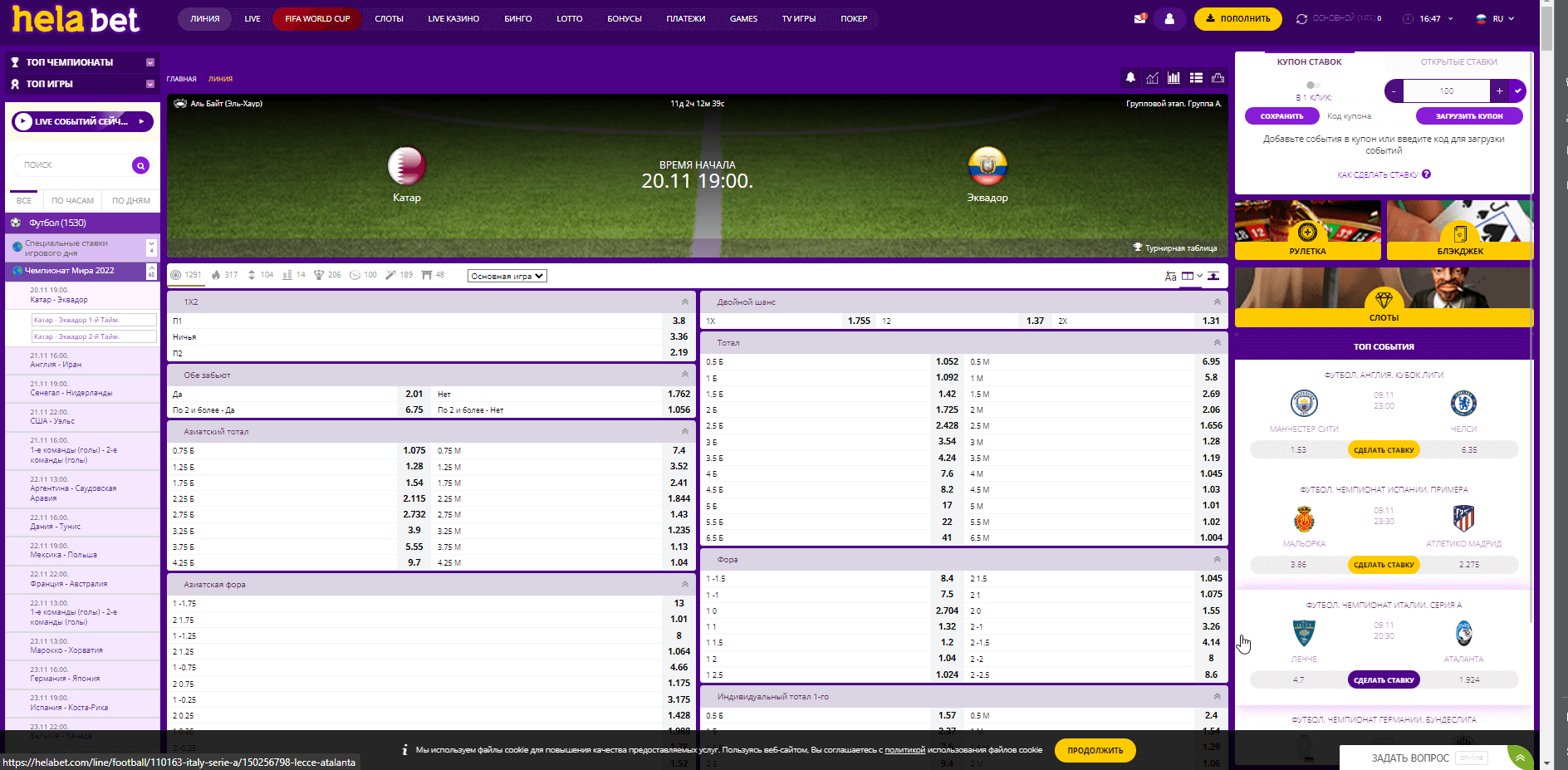This screenshot has width=1568, height=770.
Task: Click the balance refresh icon
Action: 1301,19
